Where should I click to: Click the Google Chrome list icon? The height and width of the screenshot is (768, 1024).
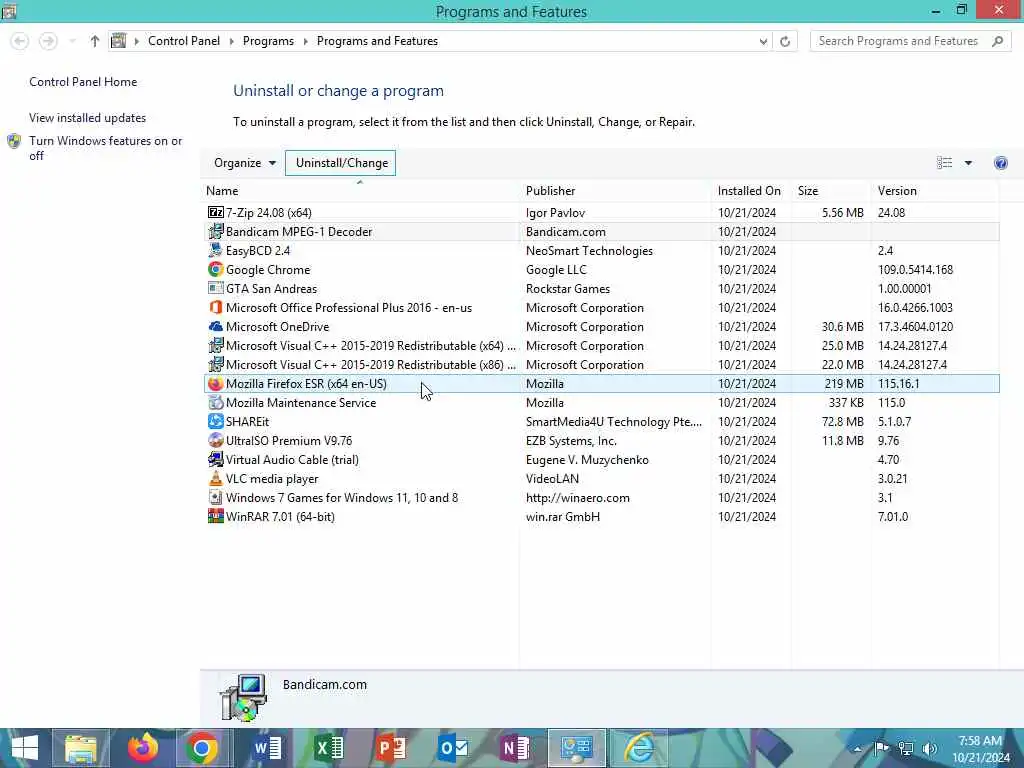coord(216,269)
